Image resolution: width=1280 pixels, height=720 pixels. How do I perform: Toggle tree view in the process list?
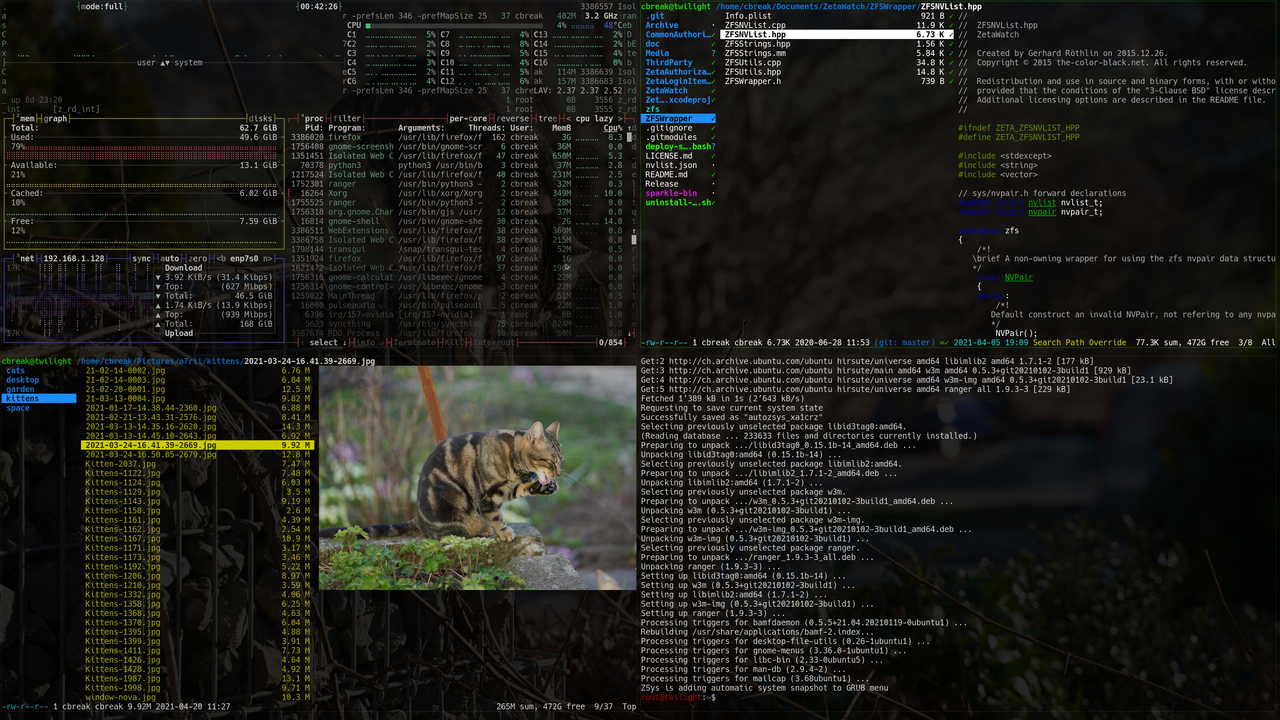tap(548, 118)
